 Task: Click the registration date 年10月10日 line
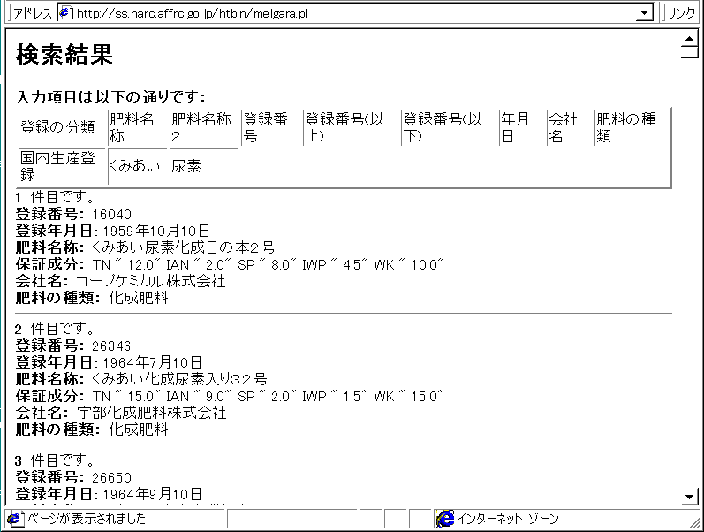pyautogui.click(x=112, y=231)
